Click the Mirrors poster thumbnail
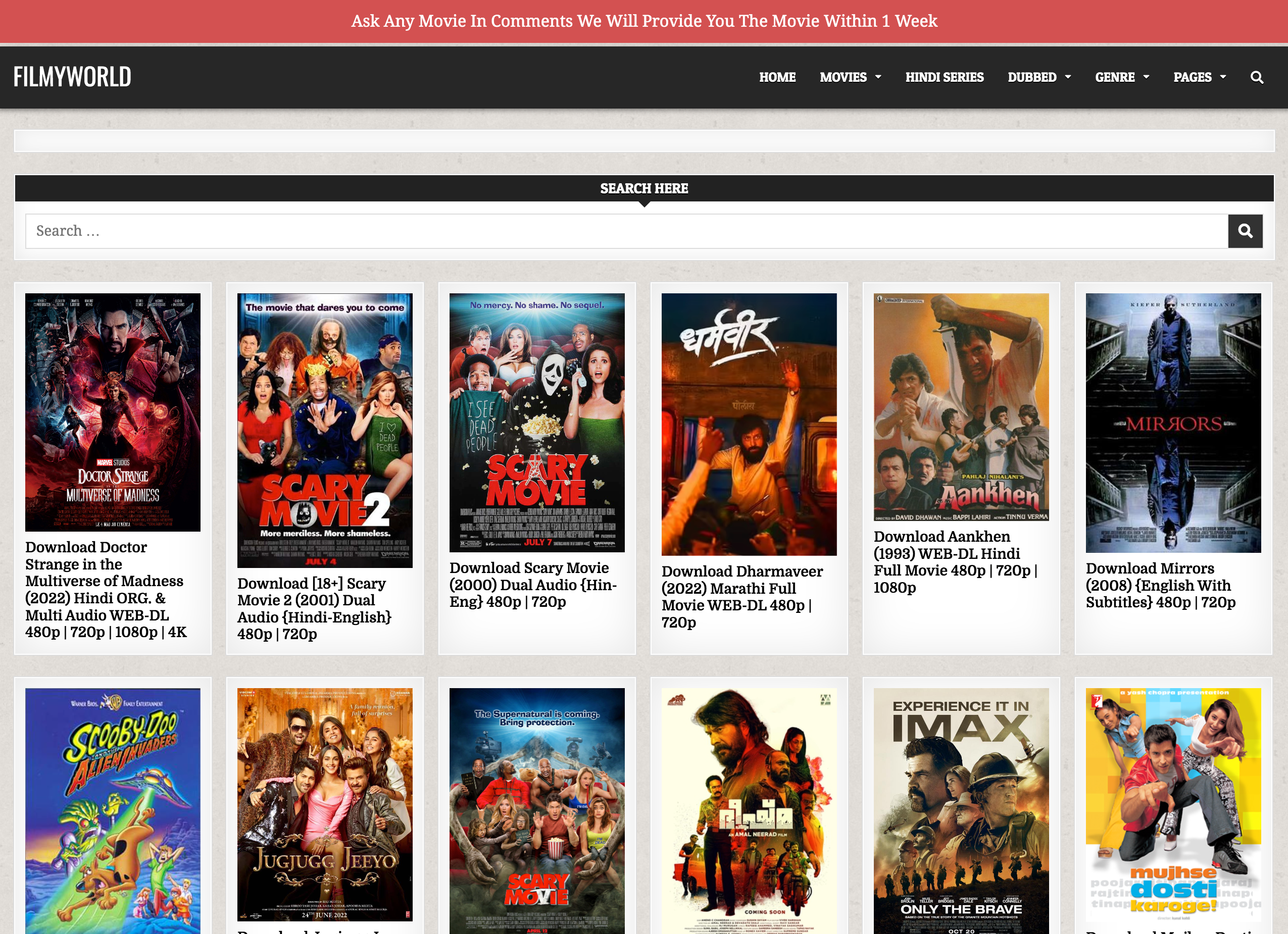This screenshot has height=934, width=1288. tap(1173, 423)
